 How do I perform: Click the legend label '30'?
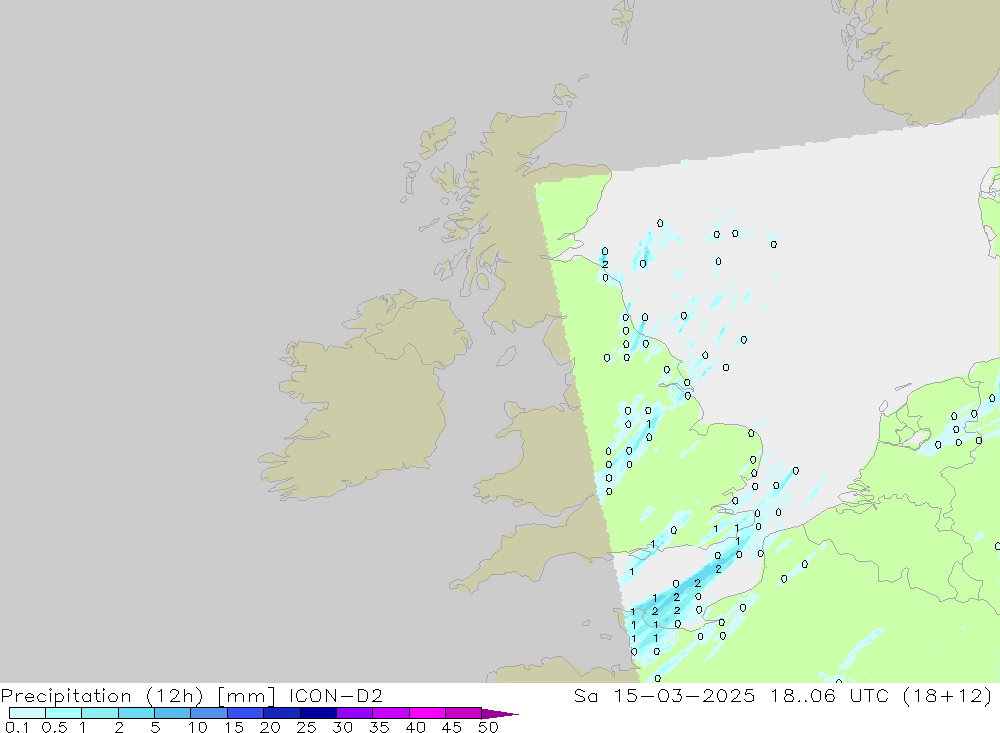[x=342, y=727]
